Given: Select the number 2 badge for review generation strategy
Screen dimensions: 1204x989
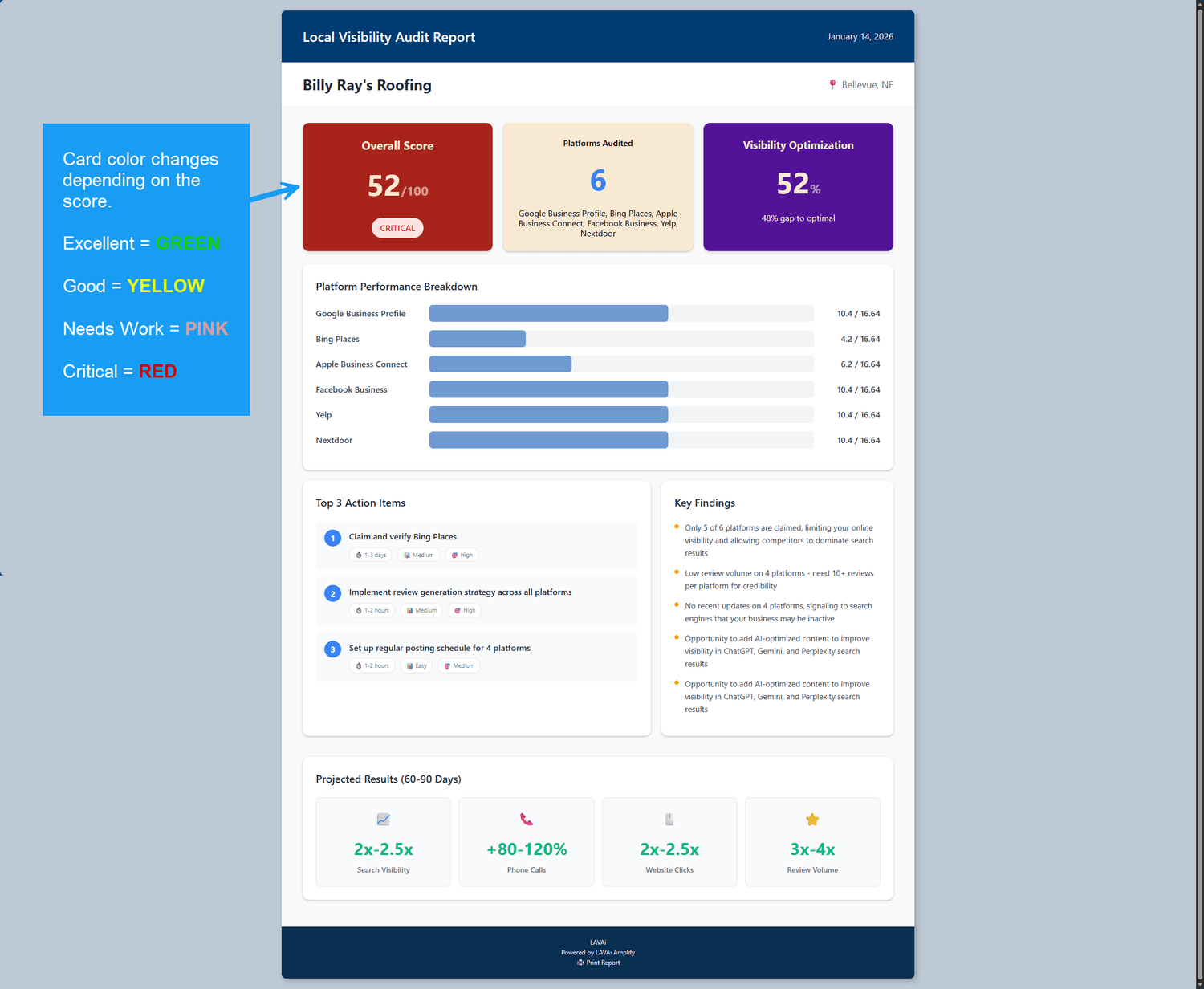Looking at the screenshot, I should point(332,593).
